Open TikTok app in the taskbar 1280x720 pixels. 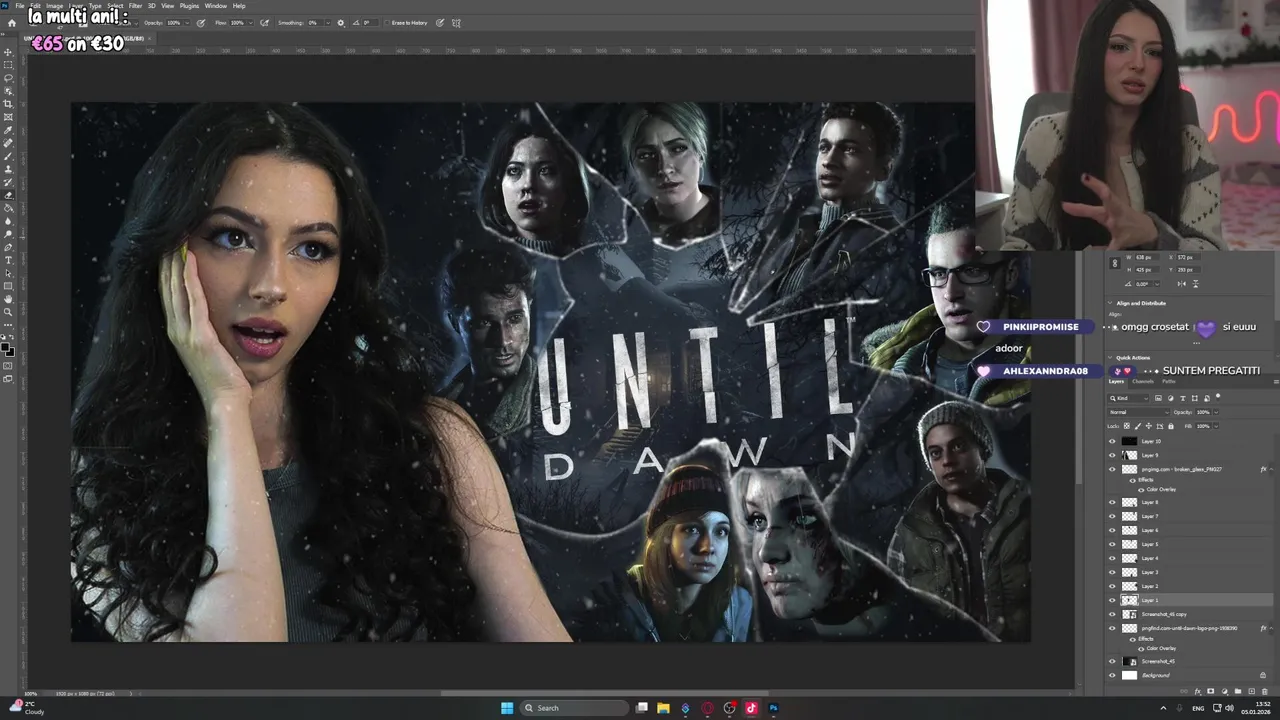click(751, 708)
